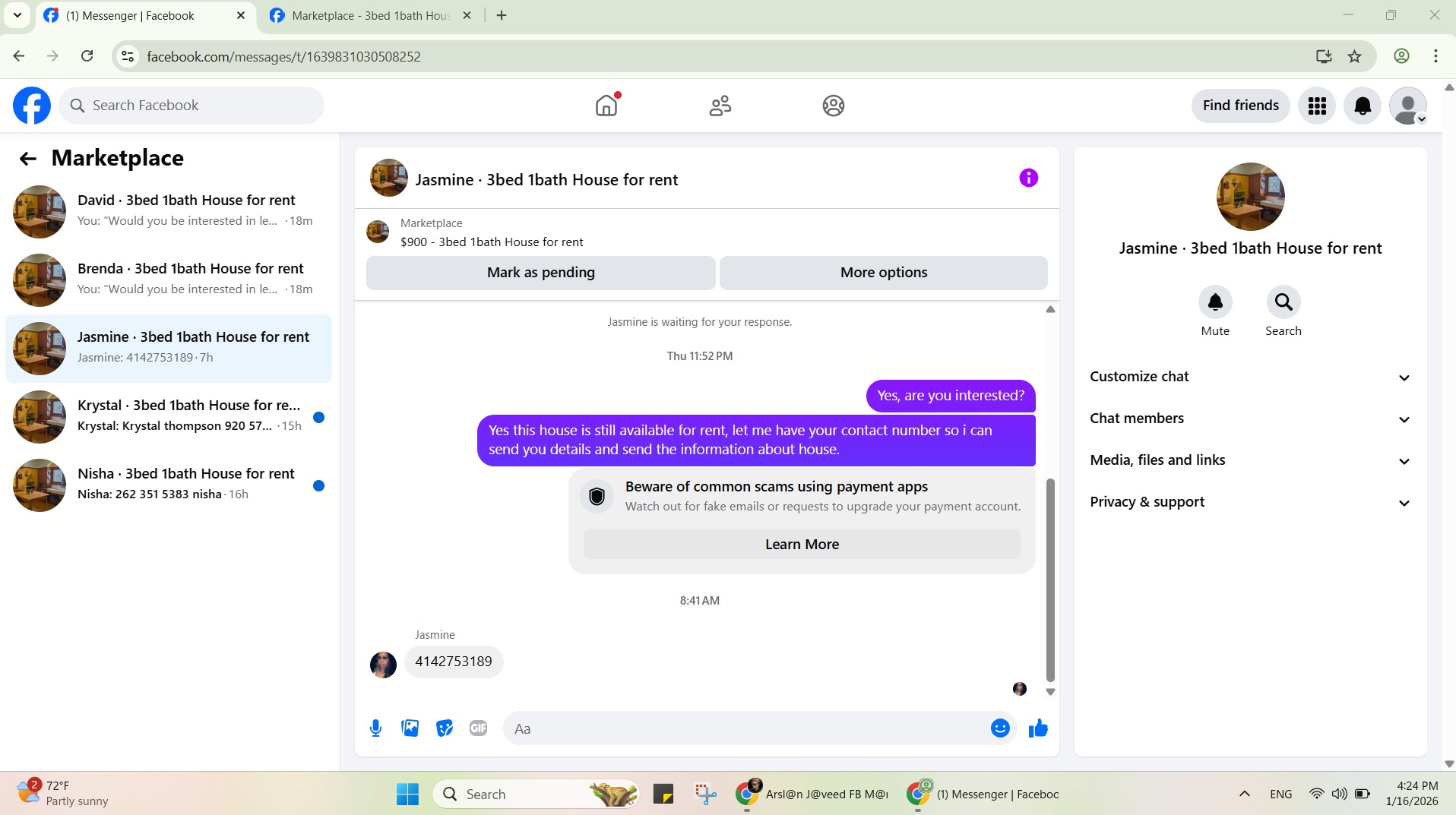This screenshot has height=815, width=1456.
Task: Open the Chrome three-dot menu
Action: click(x=1435, y=56)
